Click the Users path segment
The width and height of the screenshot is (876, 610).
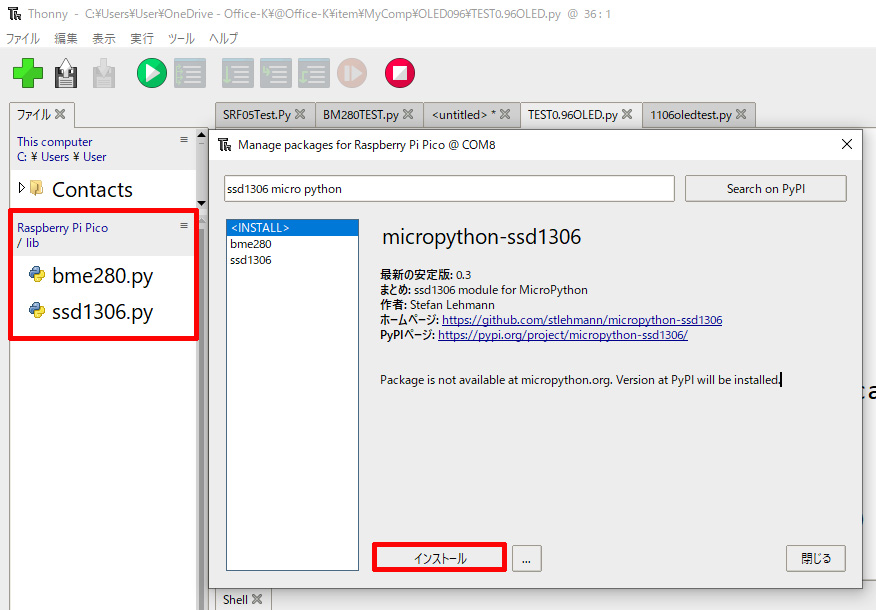coord(55,157)
